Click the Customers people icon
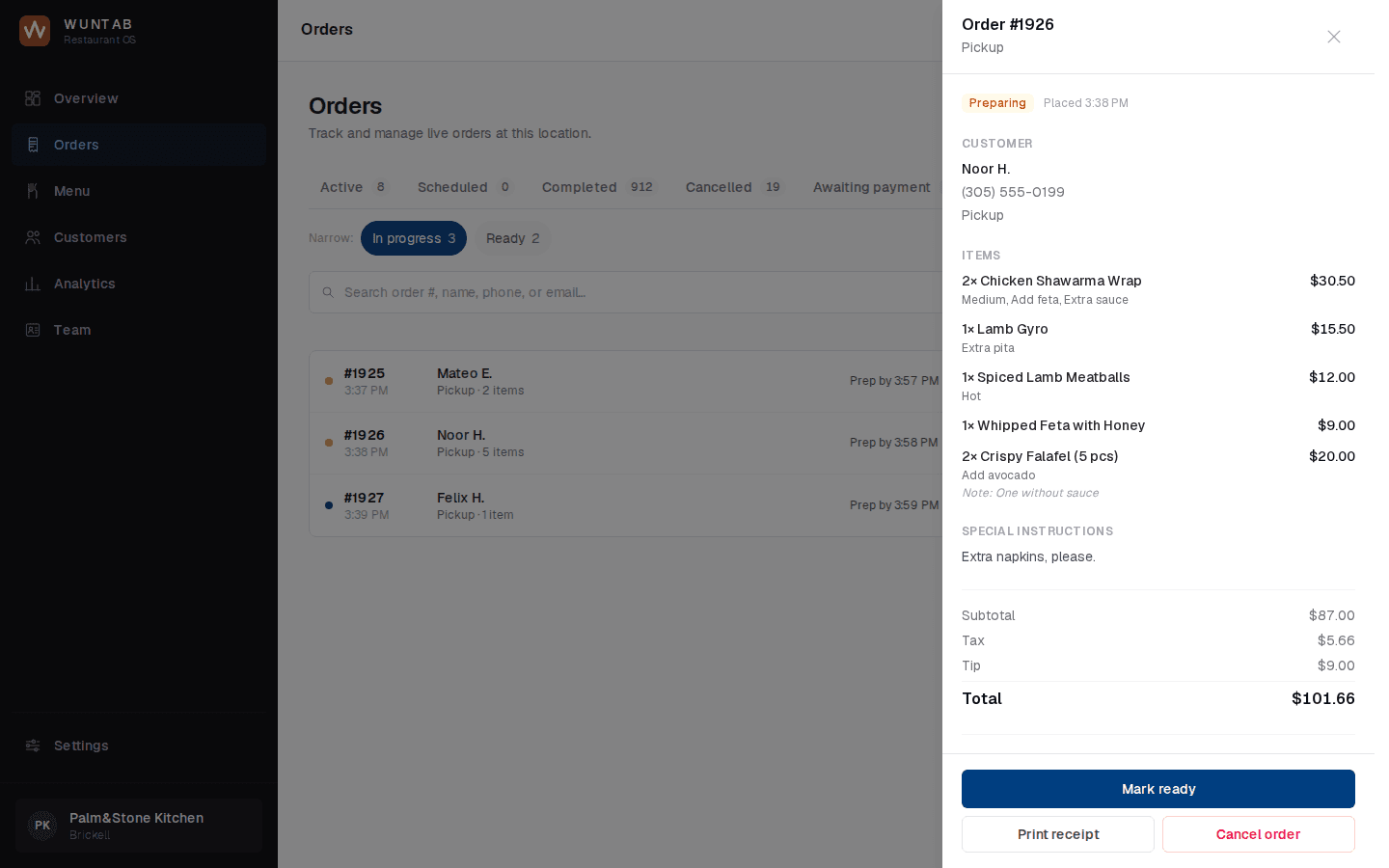The image size is (1389, 868). (x=33, y=237)
